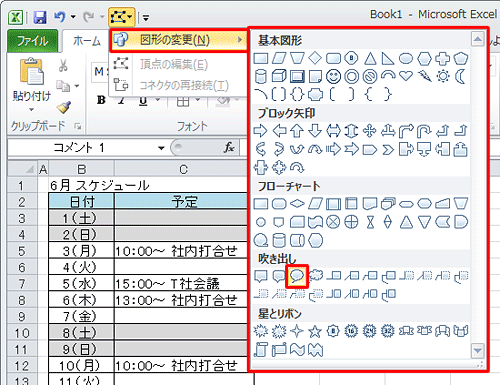Select row 5 header

22,251
